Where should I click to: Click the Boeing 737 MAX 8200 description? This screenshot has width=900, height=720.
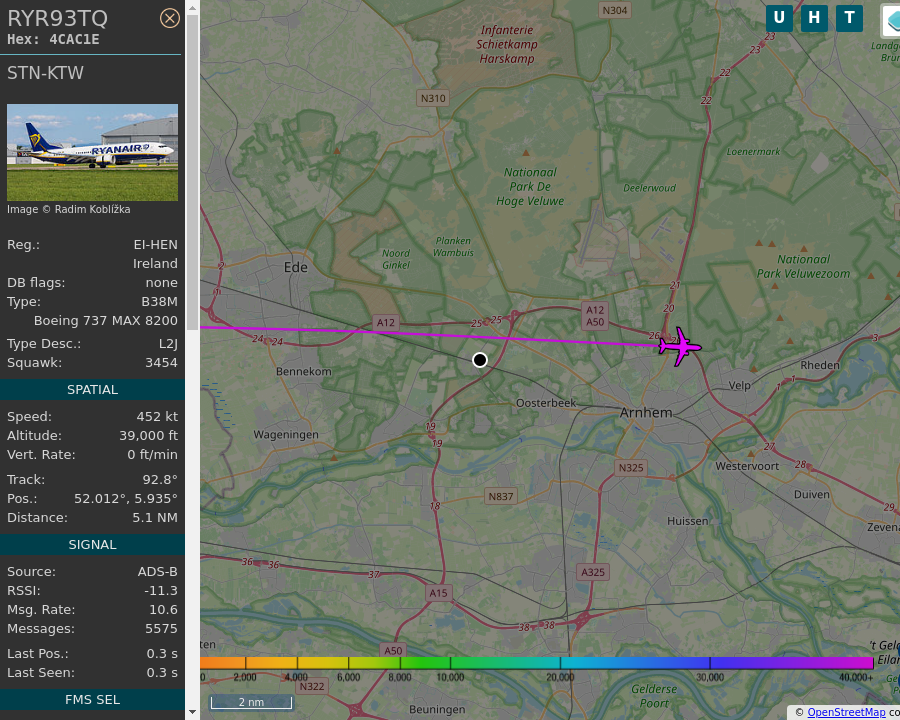[106, 320]
